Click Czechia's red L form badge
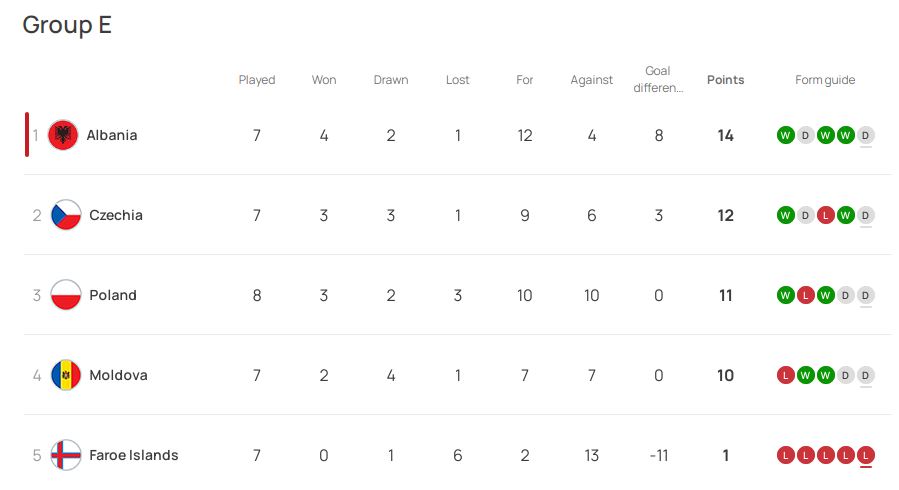Viewport: 899px width, 490px height. point(826,215)
